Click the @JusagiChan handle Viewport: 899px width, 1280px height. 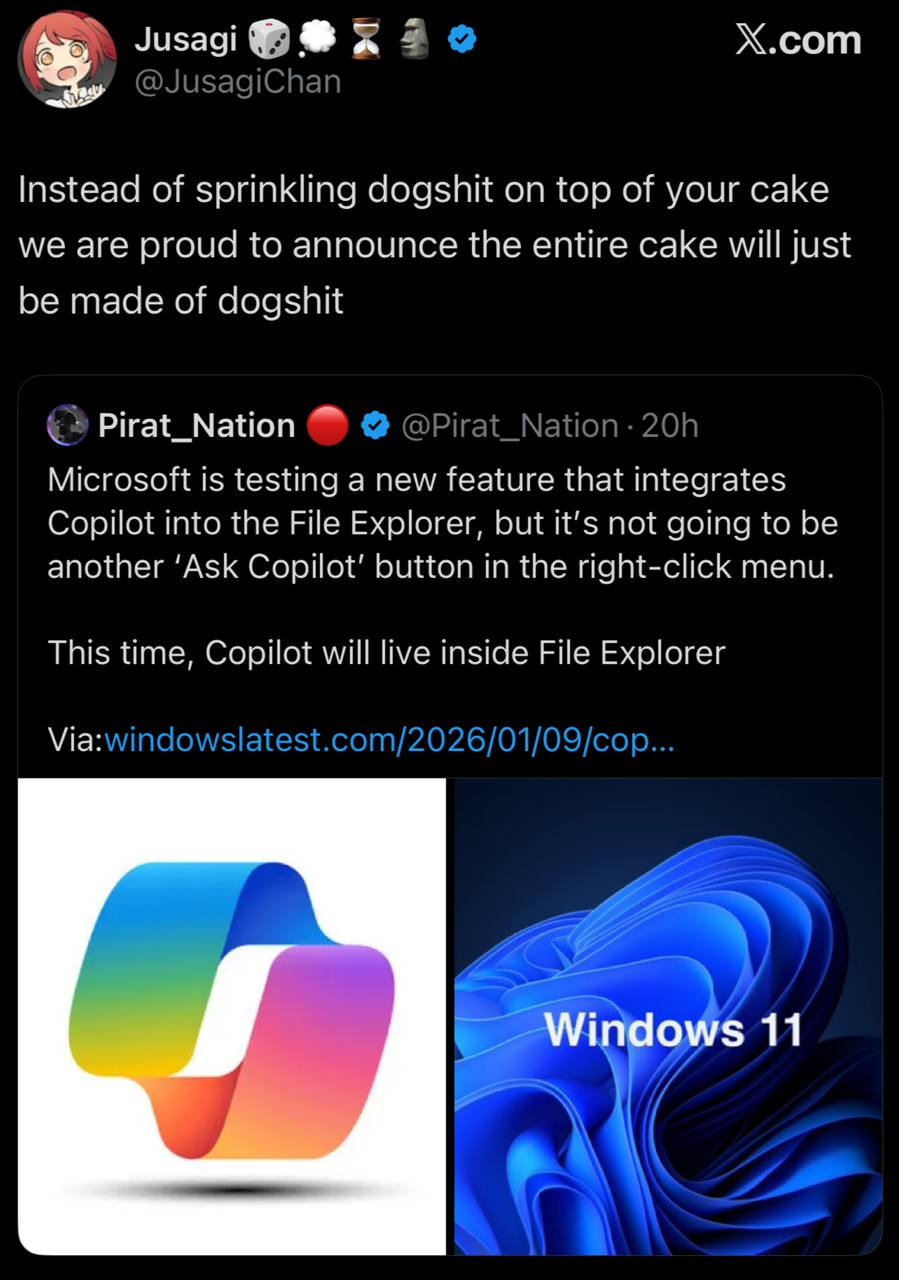pos(237,80)
